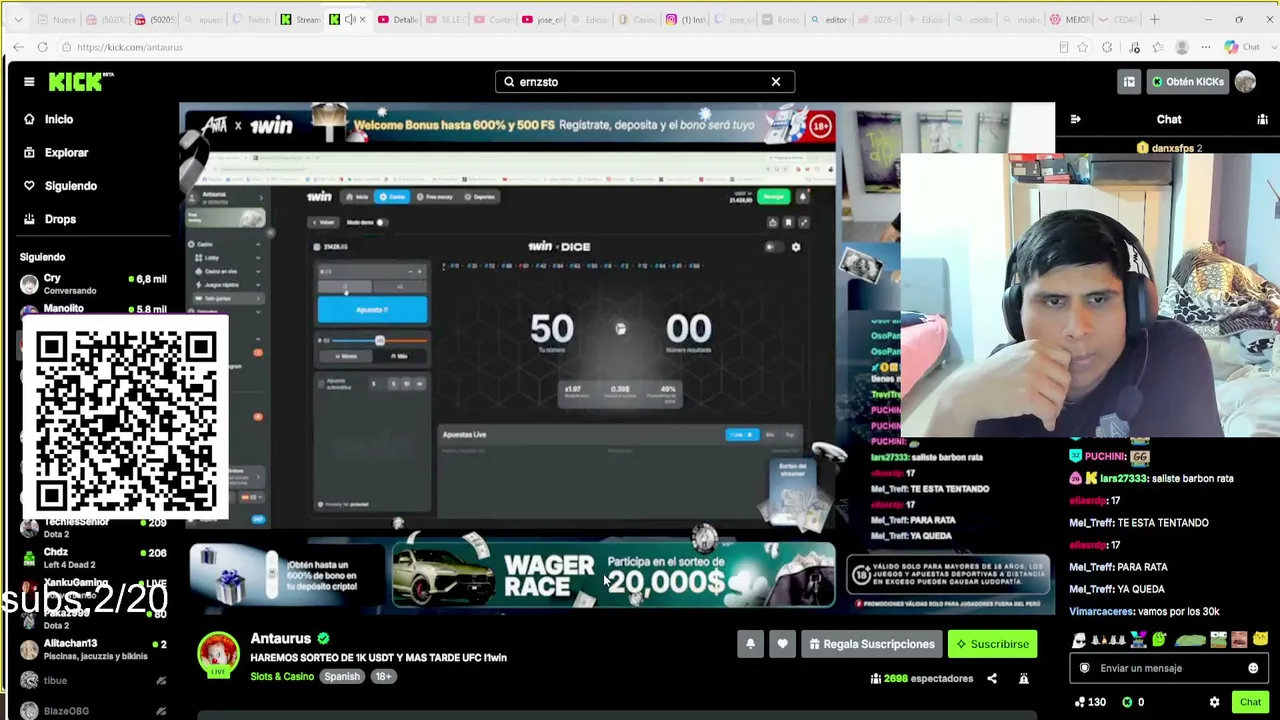Click the address bar URL kick.com/antaurus
Image resolution: width=1280 pixels, height=720 pixels.
(x=129, y=47)
